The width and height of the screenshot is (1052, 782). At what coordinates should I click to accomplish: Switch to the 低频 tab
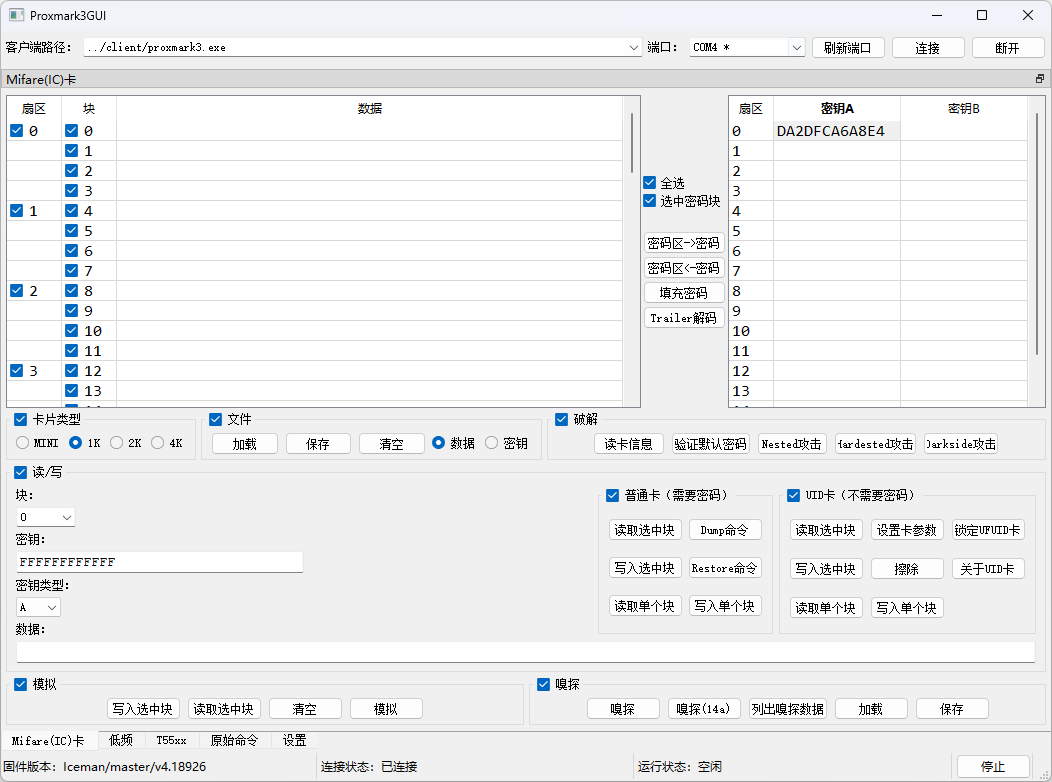pyautogui.click(x=121, y=740)
